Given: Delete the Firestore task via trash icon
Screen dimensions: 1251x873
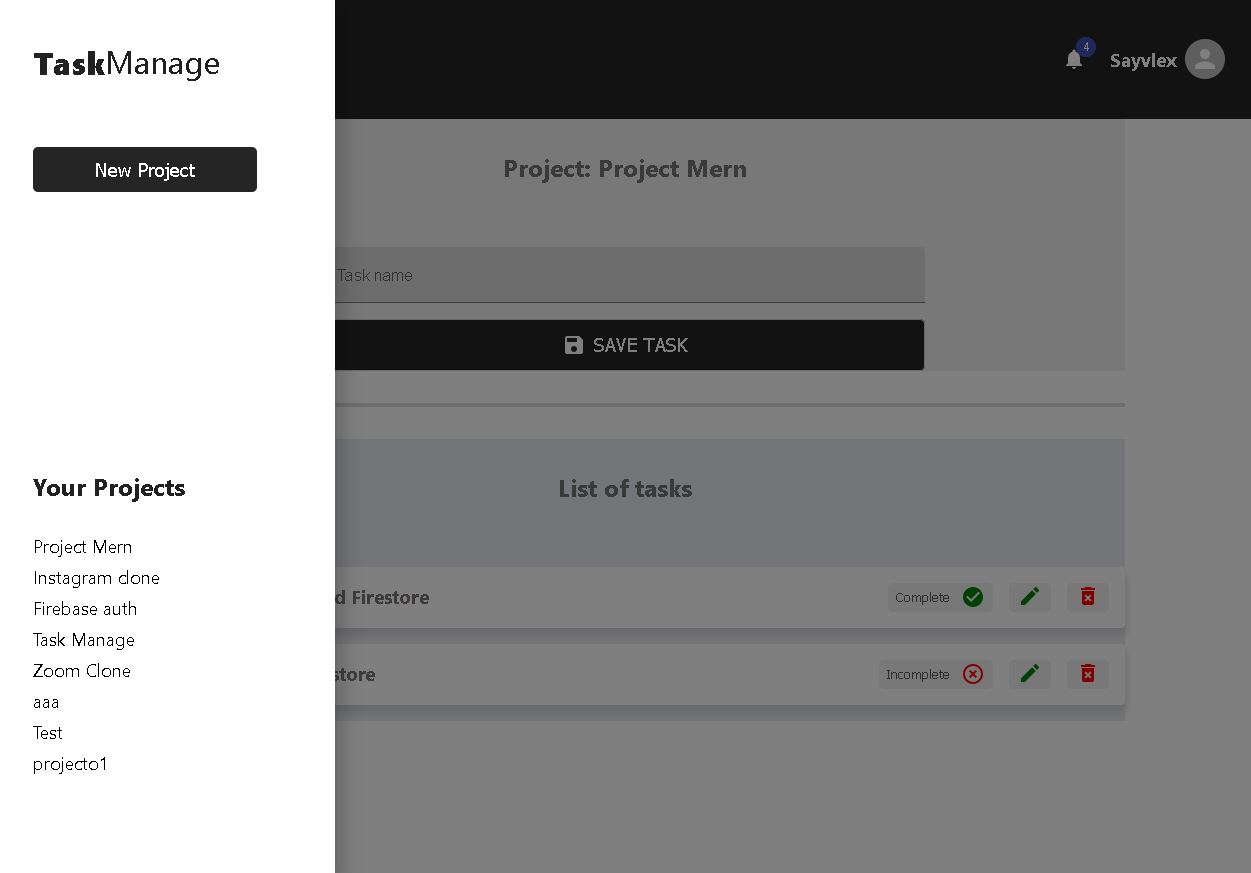Looking at the screenshot, I should (x=1088, y=597).
